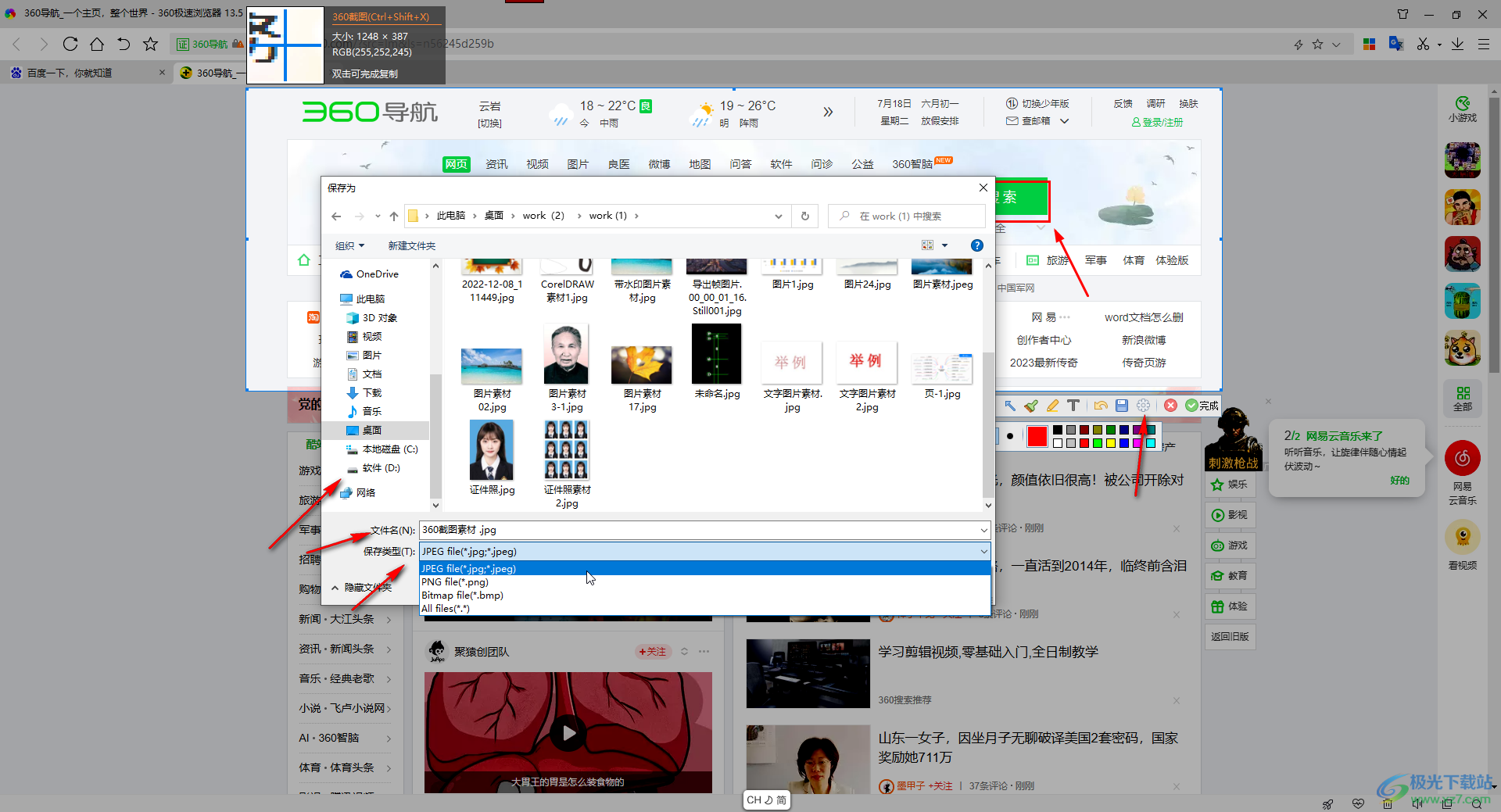
Task: Click the undo arrow in screenshot toolbar
Action: point(1101,405)
